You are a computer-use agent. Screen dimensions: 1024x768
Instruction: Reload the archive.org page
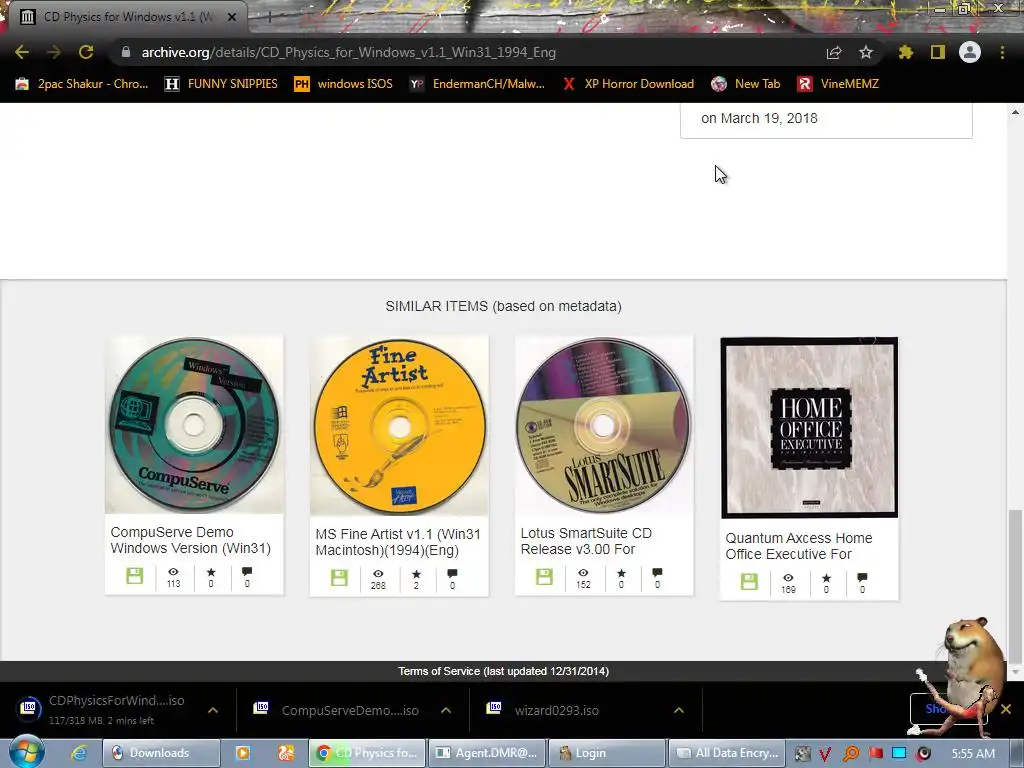(86, 52)
